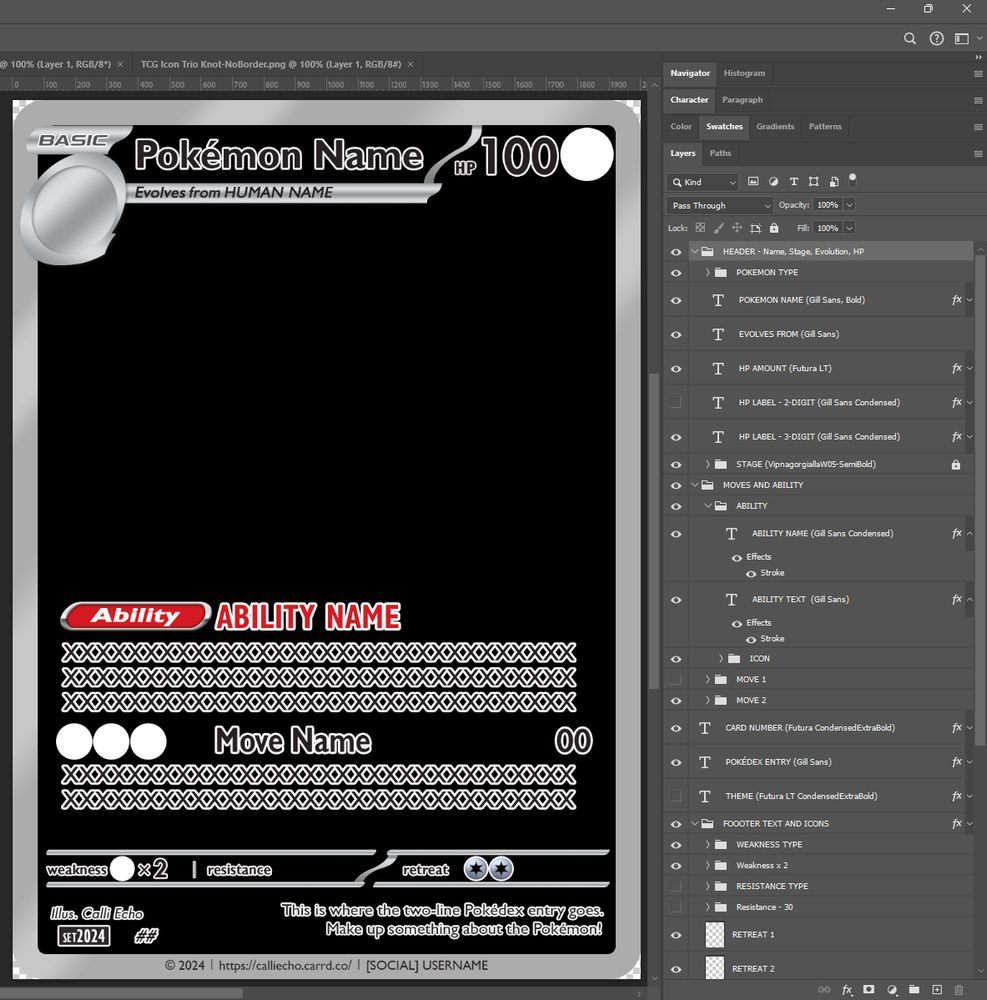Image resolution: width=987 pixels, height=1000 pixels.
Task: Click the link layers icon
Action: point(824,990)
